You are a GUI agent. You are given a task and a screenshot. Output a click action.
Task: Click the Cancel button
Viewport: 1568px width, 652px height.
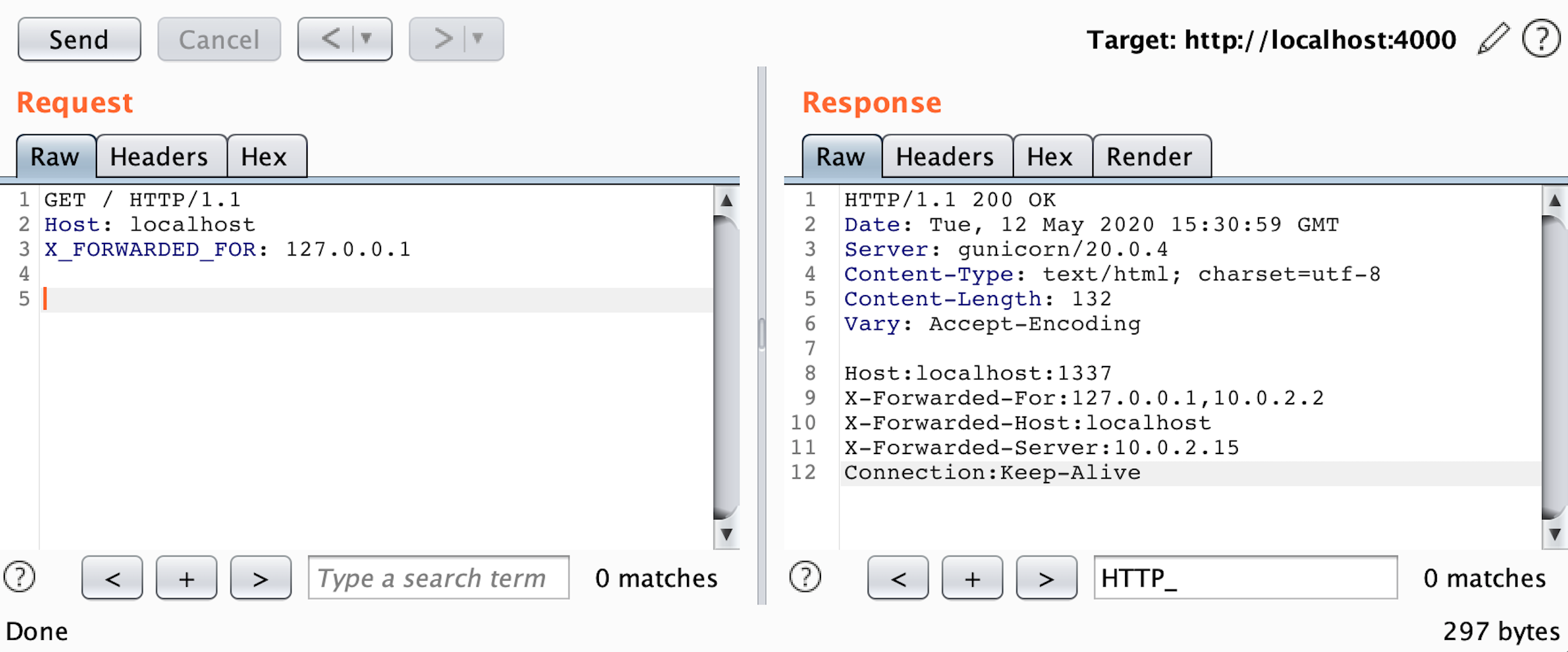pos(219,39)
